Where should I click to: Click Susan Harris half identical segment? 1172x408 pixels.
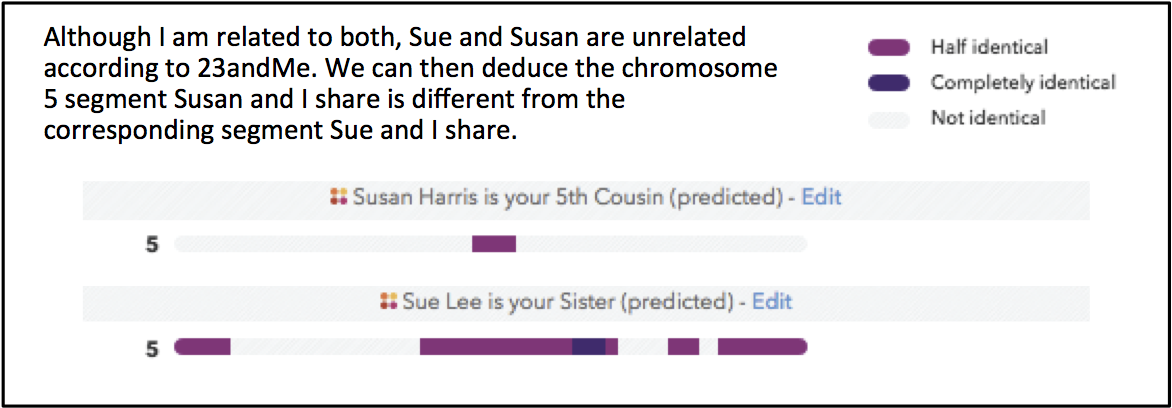pyautogui.click(x=494, y=244)
